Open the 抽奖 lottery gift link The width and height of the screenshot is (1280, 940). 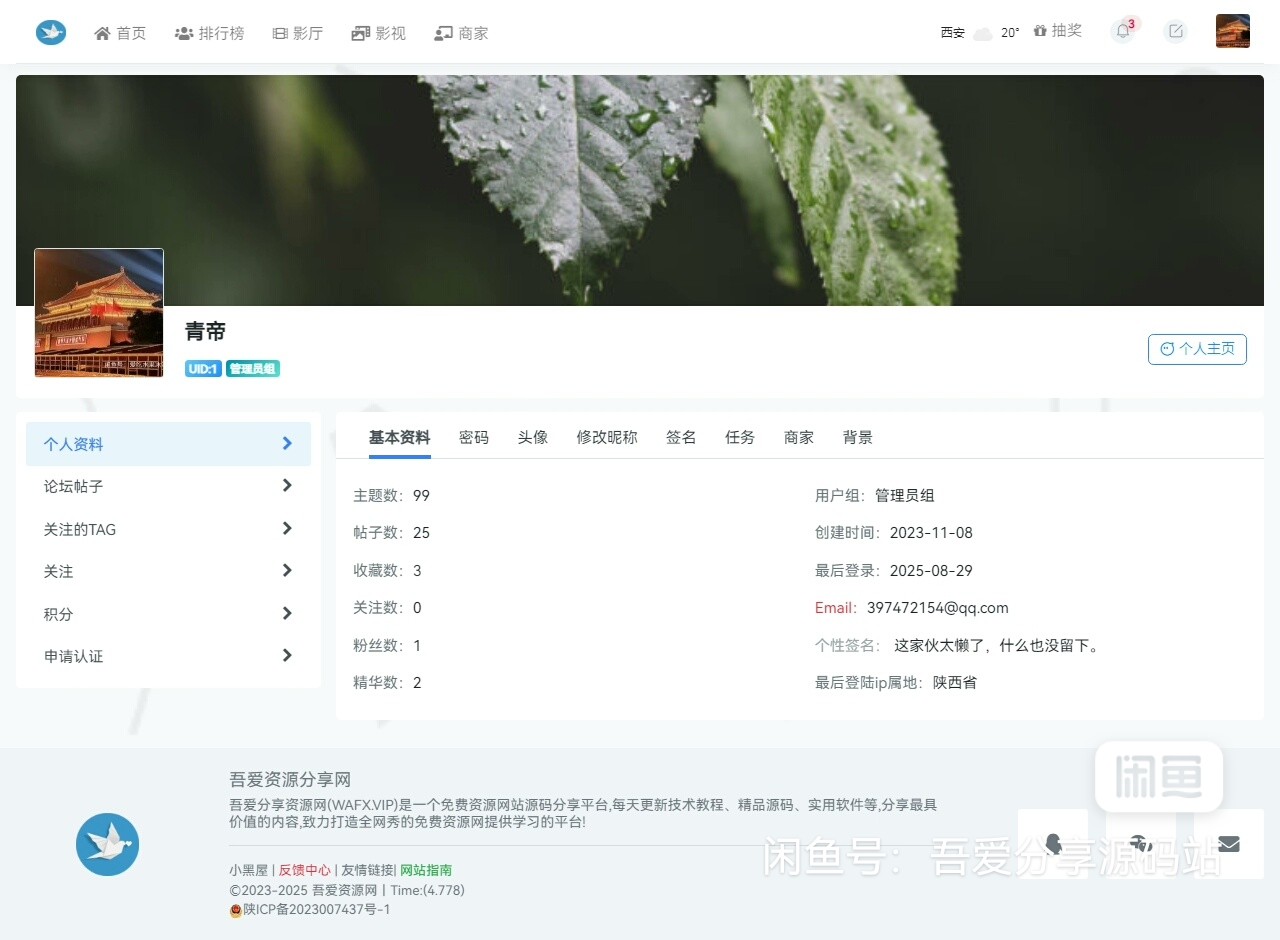[x=1058, y=31]
